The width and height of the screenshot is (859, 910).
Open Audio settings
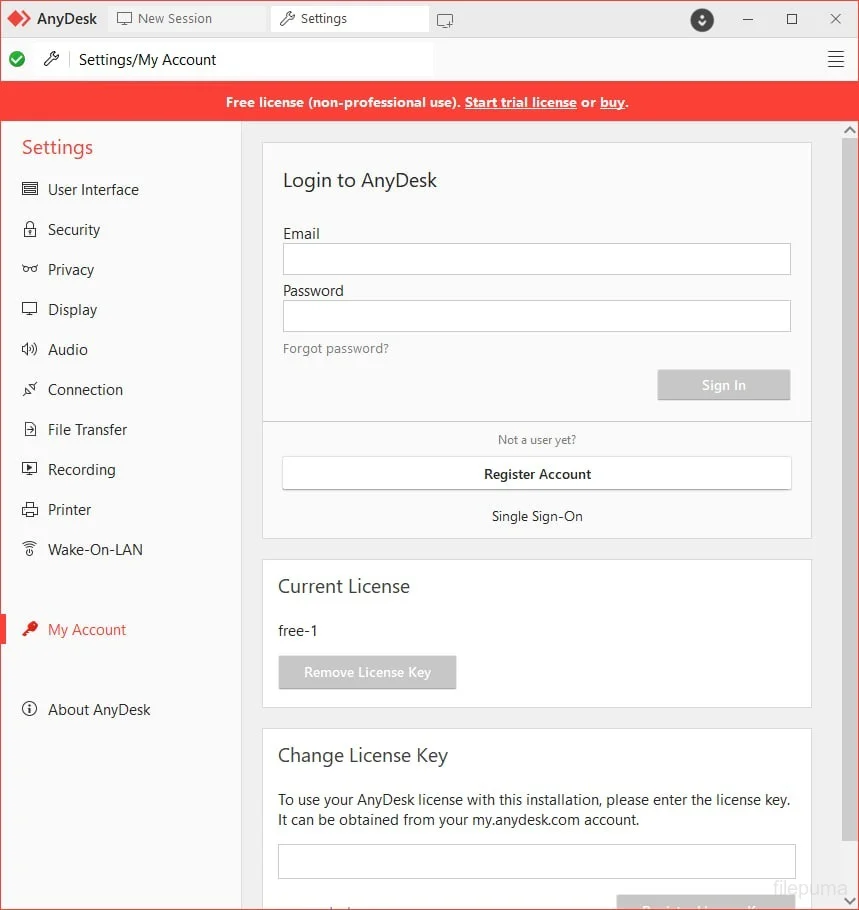(x=68, y=349)
